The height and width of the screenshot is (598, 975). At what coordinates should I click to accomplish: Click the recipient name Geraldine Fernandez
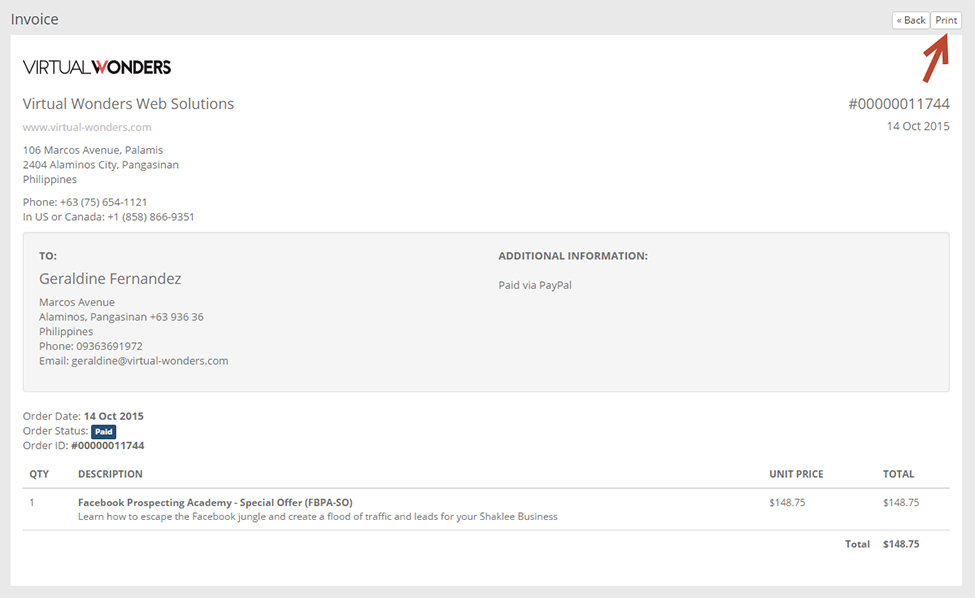pos(110,278)
